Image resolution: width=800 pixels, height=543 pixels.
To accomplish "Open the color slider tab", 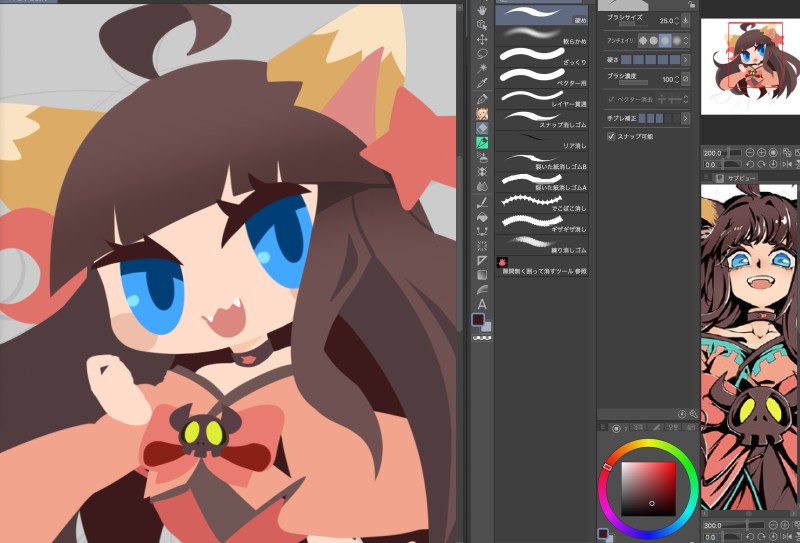I will (x=638, y=428).
